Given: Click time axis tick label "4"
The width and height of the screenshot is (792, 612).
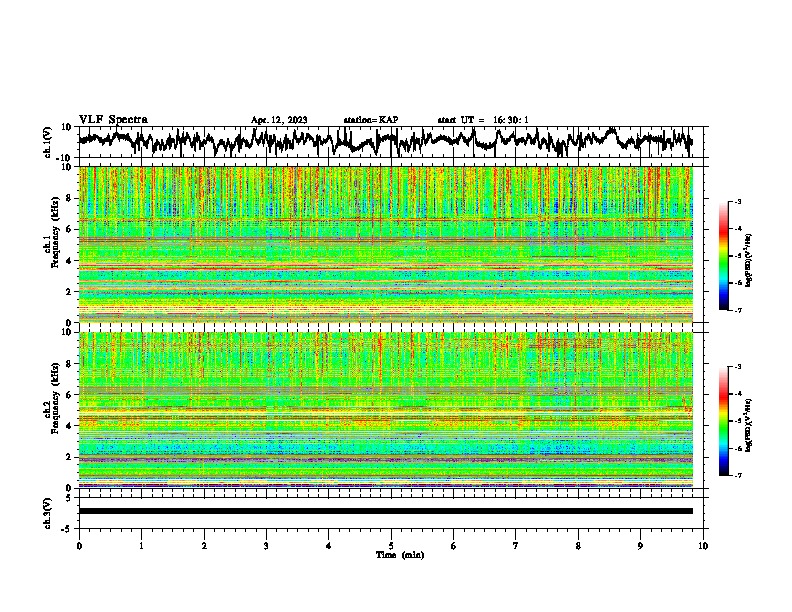Looking at the screenshot, I should pyautogui.click(x=329, y=546).
